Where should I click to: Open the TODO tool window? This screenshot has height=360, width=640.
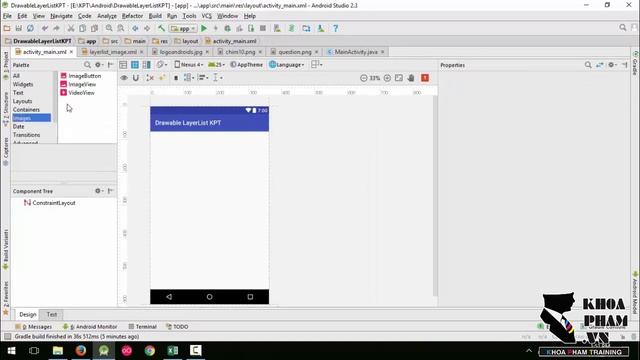[177, 327]
